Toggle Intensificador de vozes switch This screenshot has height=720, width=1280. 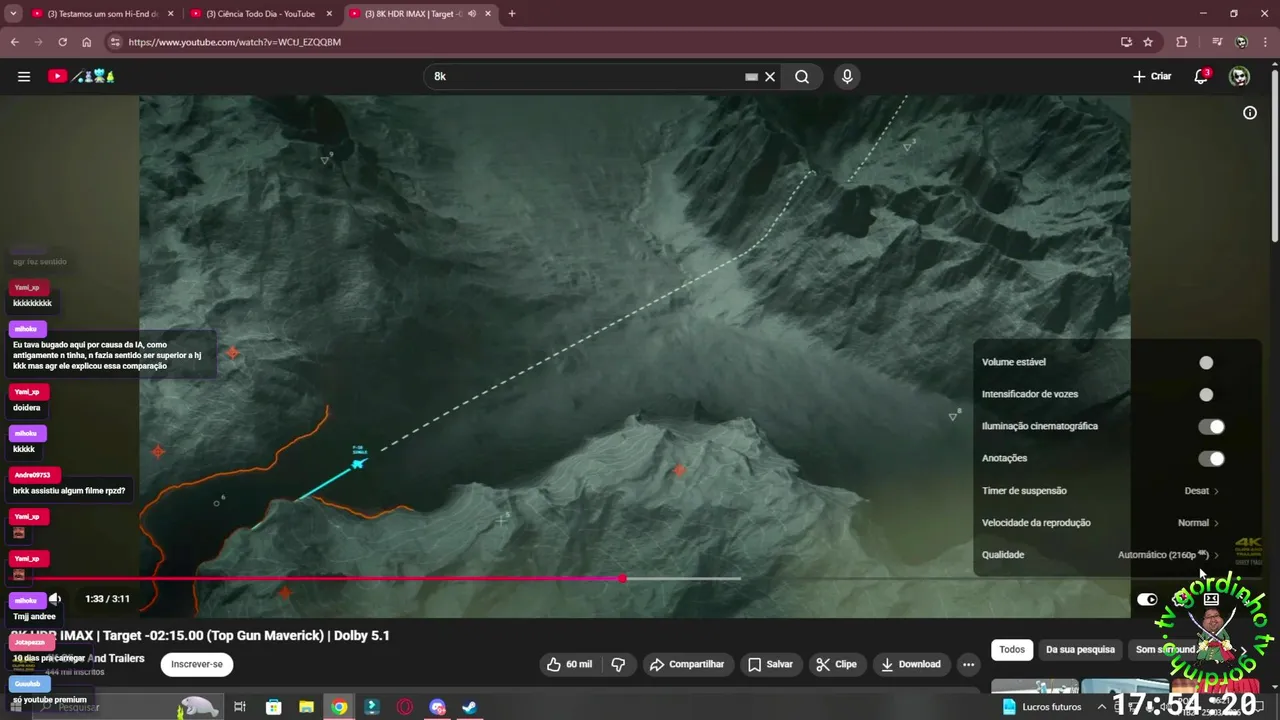point(1210,395)
